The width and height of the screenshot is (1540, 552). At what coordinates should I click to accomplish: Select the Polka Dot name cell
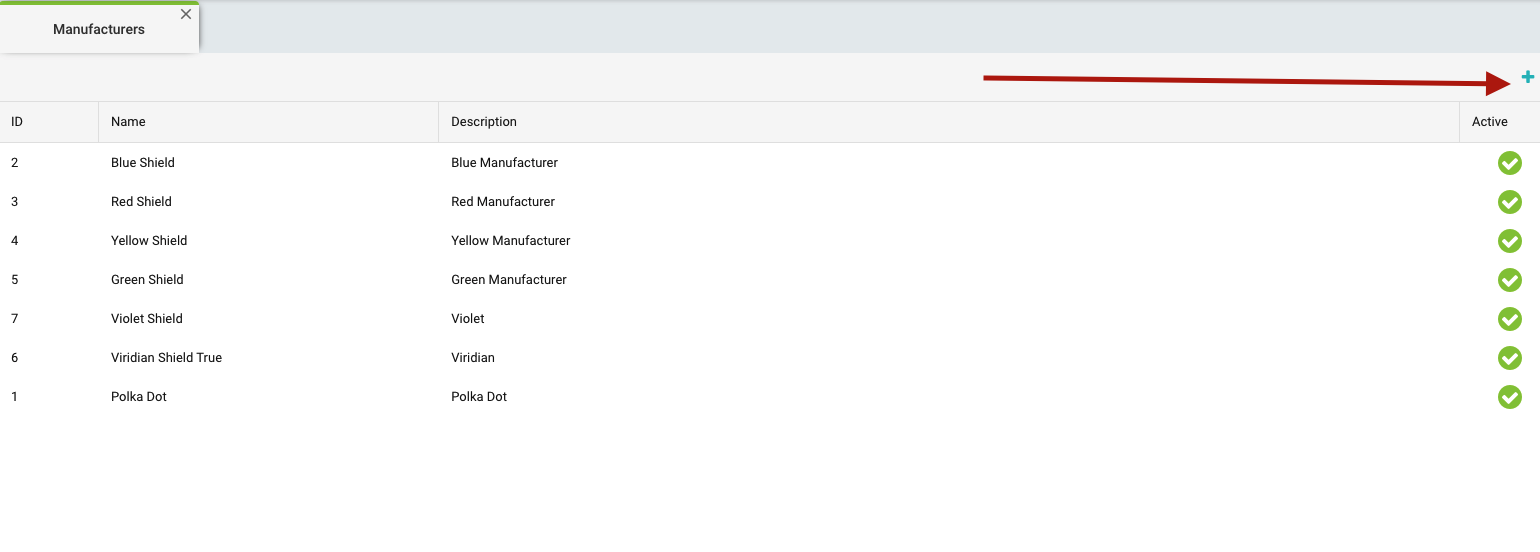tap(139, 397)
